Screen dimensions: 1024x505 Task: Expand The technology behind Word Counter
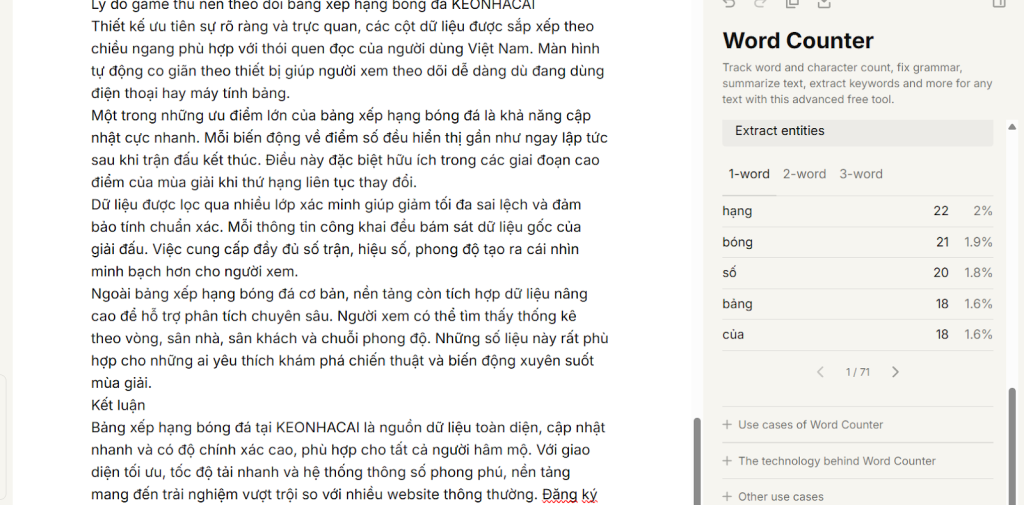click(x=836, y=461)
